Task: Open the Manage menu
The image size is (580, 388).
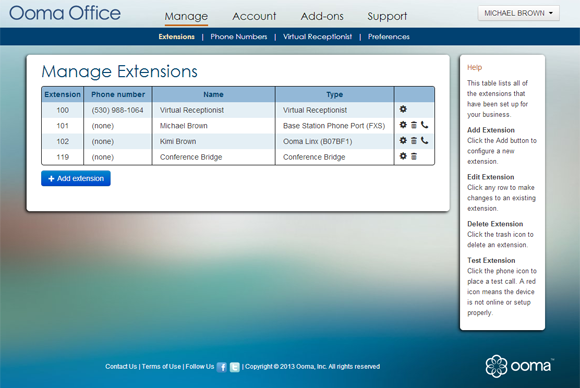Action: point(186,16)
